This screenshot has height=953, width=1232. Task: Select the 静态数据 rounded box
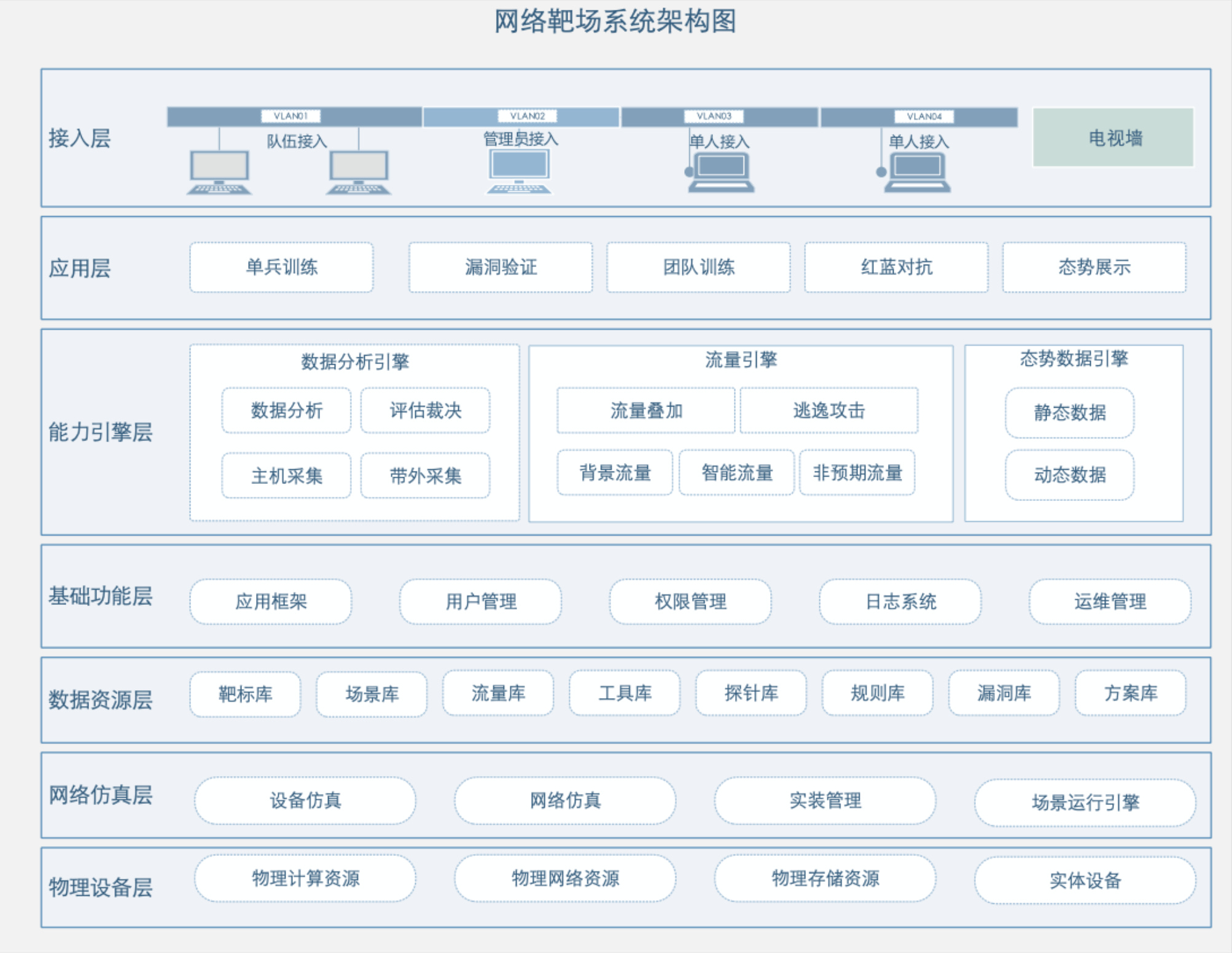pyautogui.click(x=1069, y=413)
